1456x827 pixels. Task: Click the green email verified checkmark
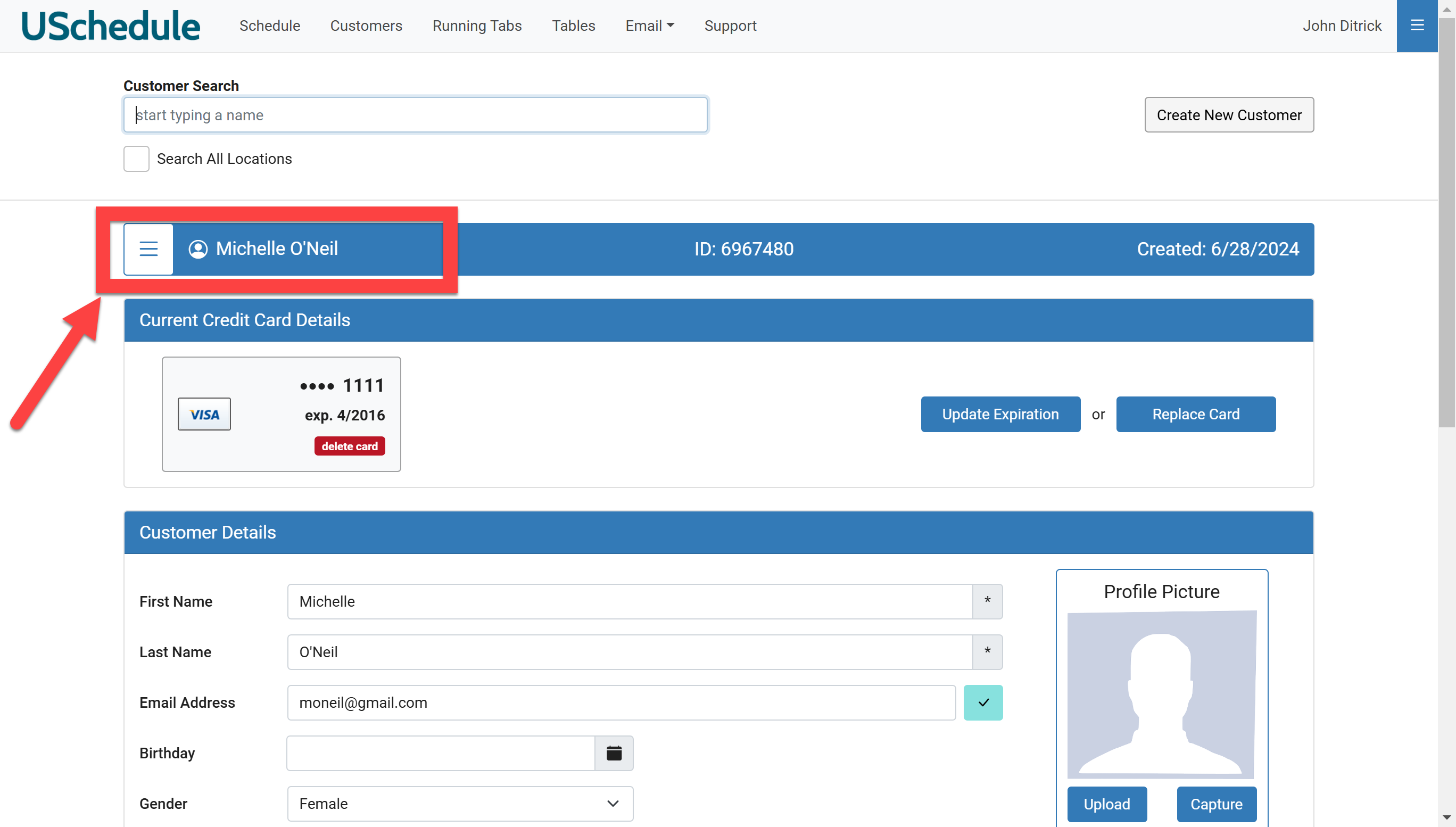tap(983, 702)
